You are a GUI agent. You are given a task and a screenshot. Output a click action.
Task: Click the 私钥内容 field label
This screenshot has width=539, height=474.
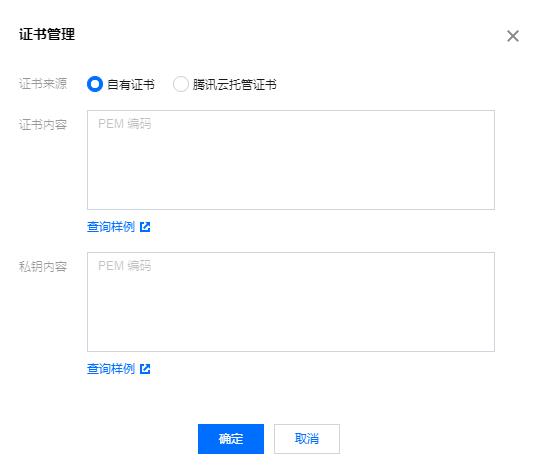[x=43, y=266]
